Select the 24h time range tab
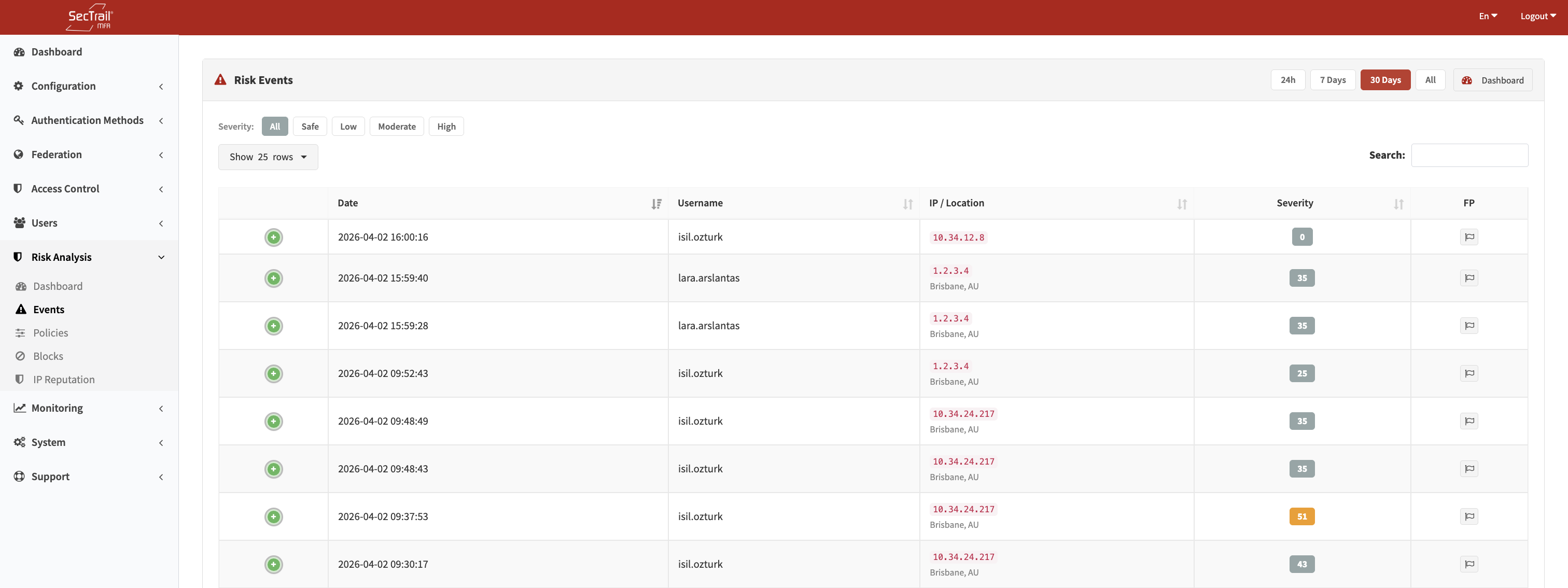This screenshot has height=588, width=1568. click(1288, 80)
